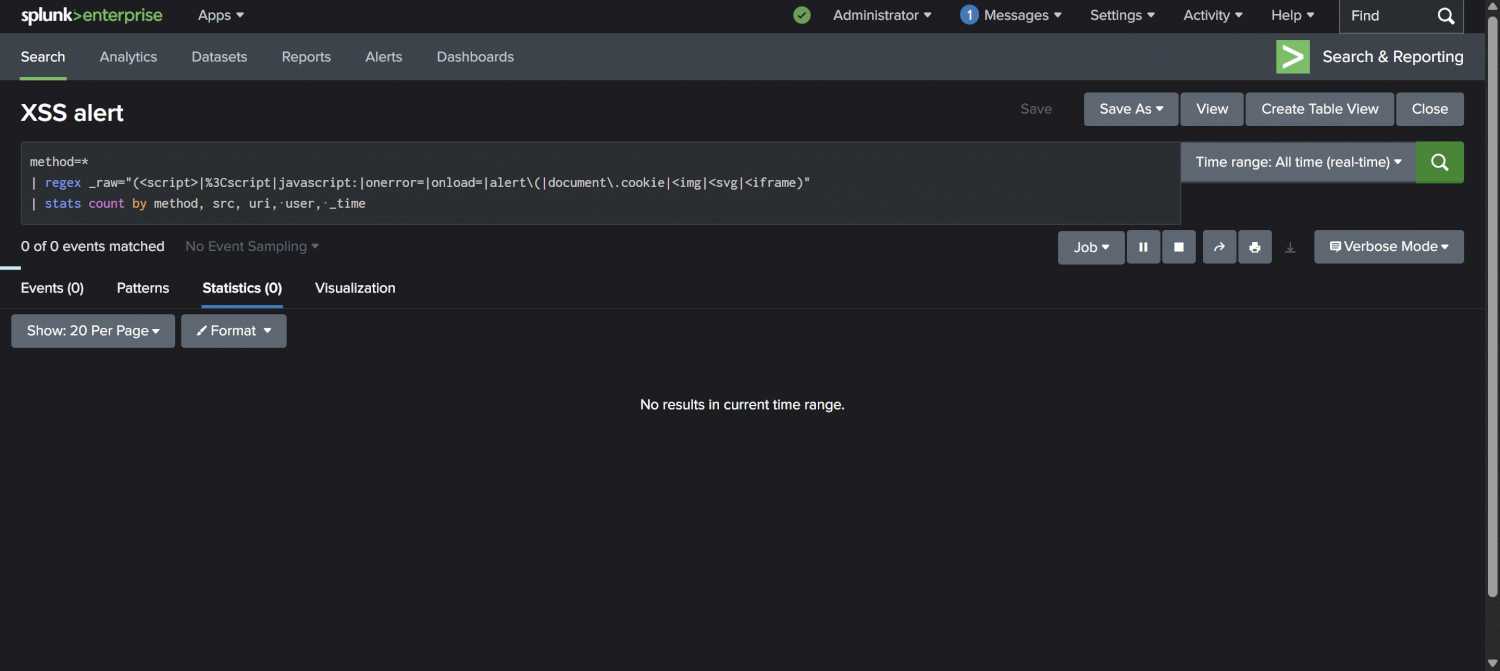The height and width of the screenshot is (671, 1500).
Task: Open the Dashboards navigation item
Action: (475, 57)
